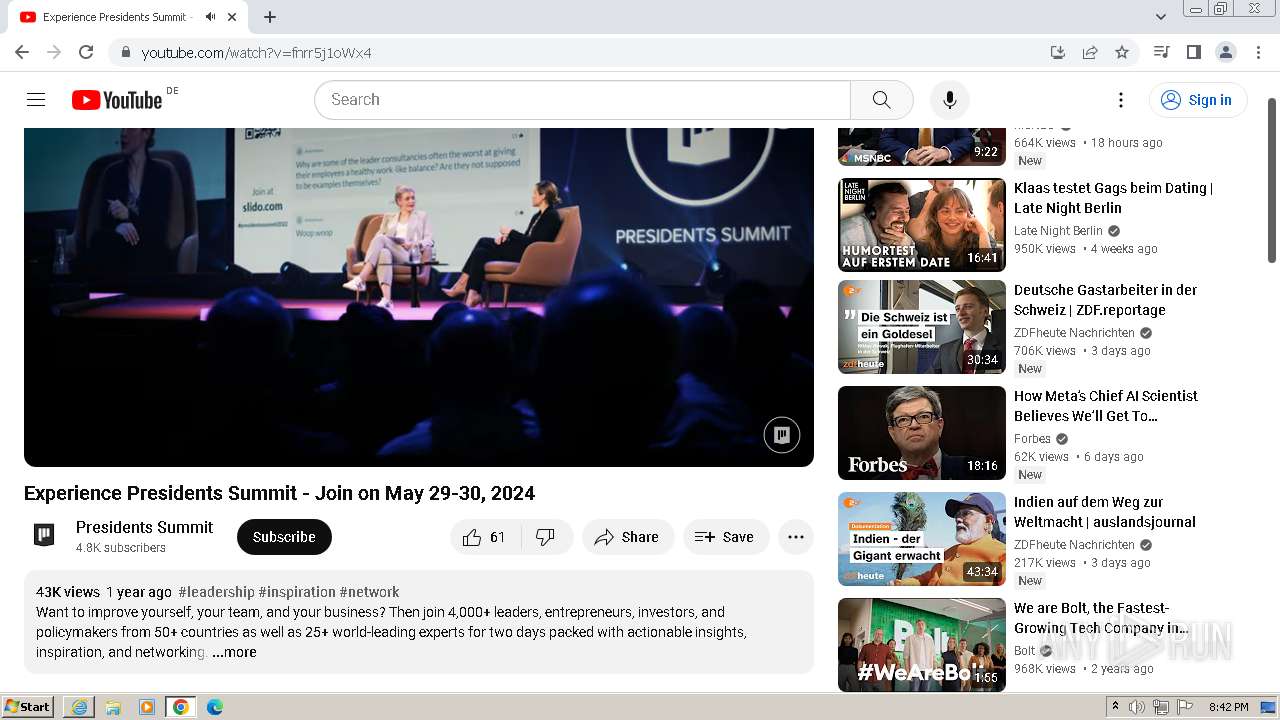Image resolution: width=1280 pixels, height=720 pixels.
Task: Open Chrome profile avatar
Action: click(1225, 52)
